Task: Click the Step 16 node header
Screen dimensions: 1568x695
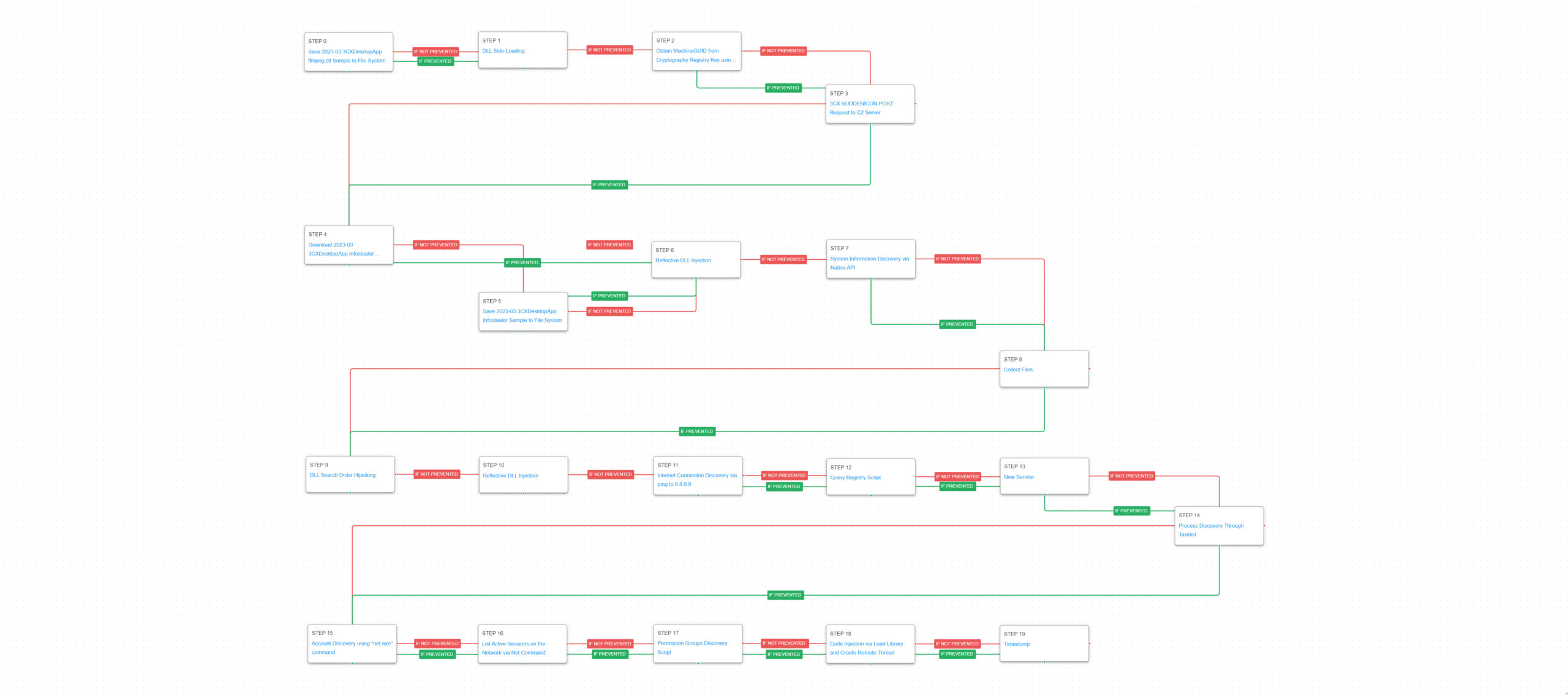Action: pyautogui.click(x=492, y=633)
